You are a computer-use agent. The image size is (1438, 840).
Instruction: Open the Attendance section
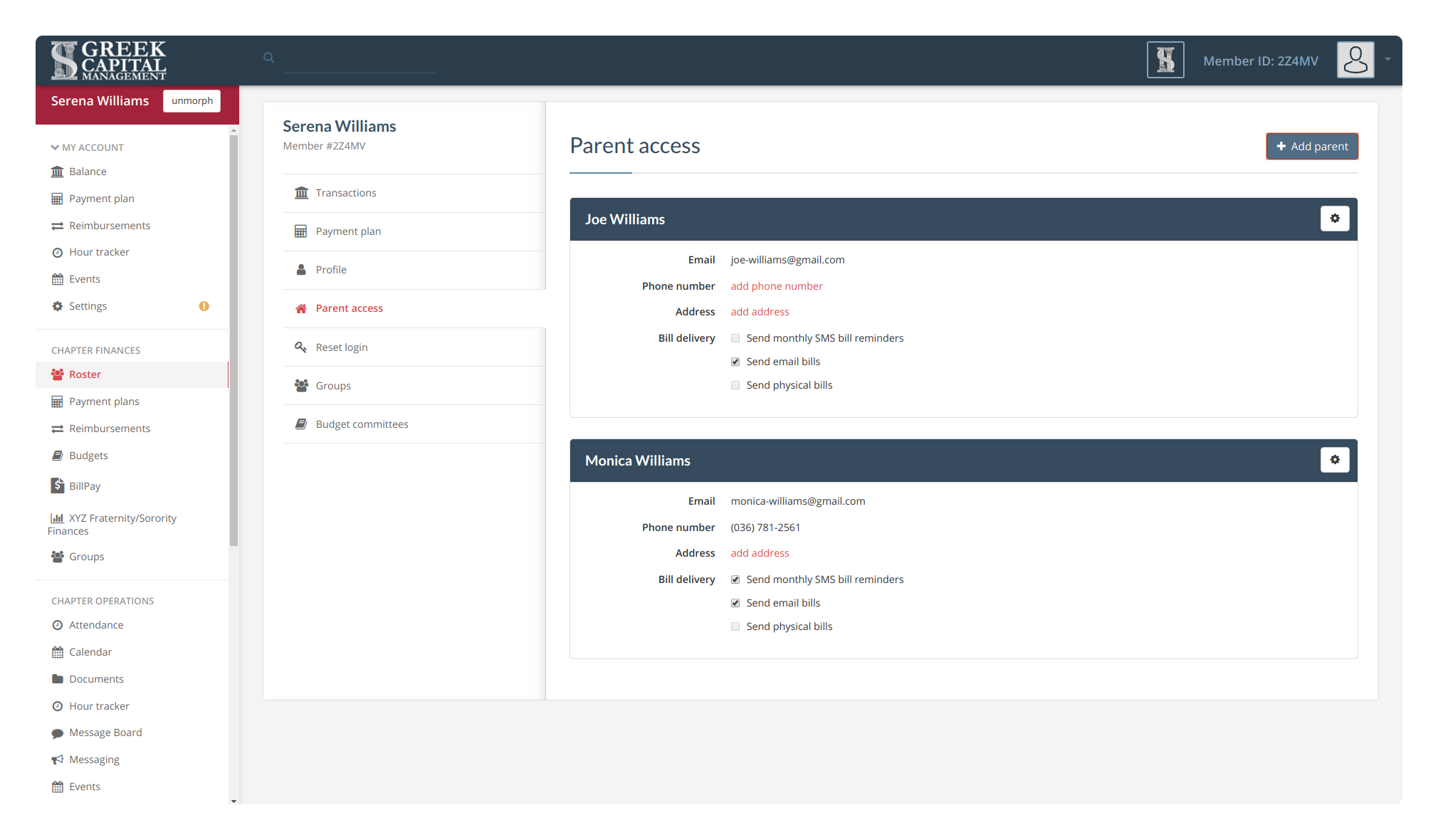coord(96,624)
